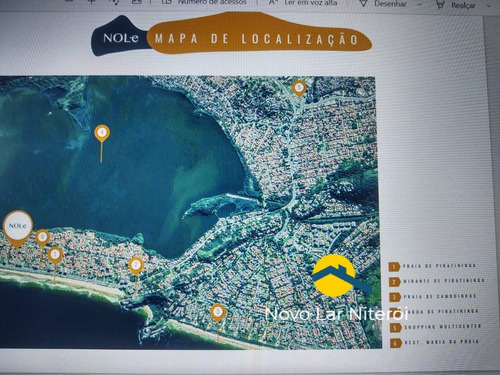This screenshot has height=375, width=500.
Task: Select legend text 'PRAIA DE PIRATININGA'
Action: point(439,266)
